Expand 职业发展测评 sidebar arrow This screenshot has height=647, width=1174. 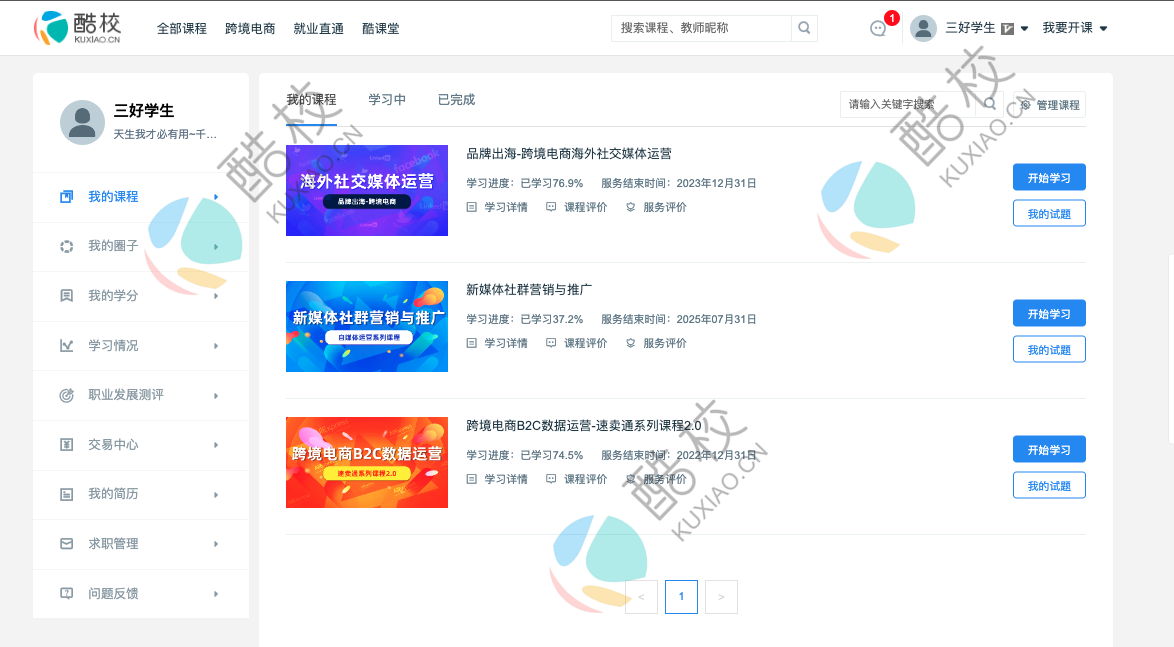tap(216, 395)
